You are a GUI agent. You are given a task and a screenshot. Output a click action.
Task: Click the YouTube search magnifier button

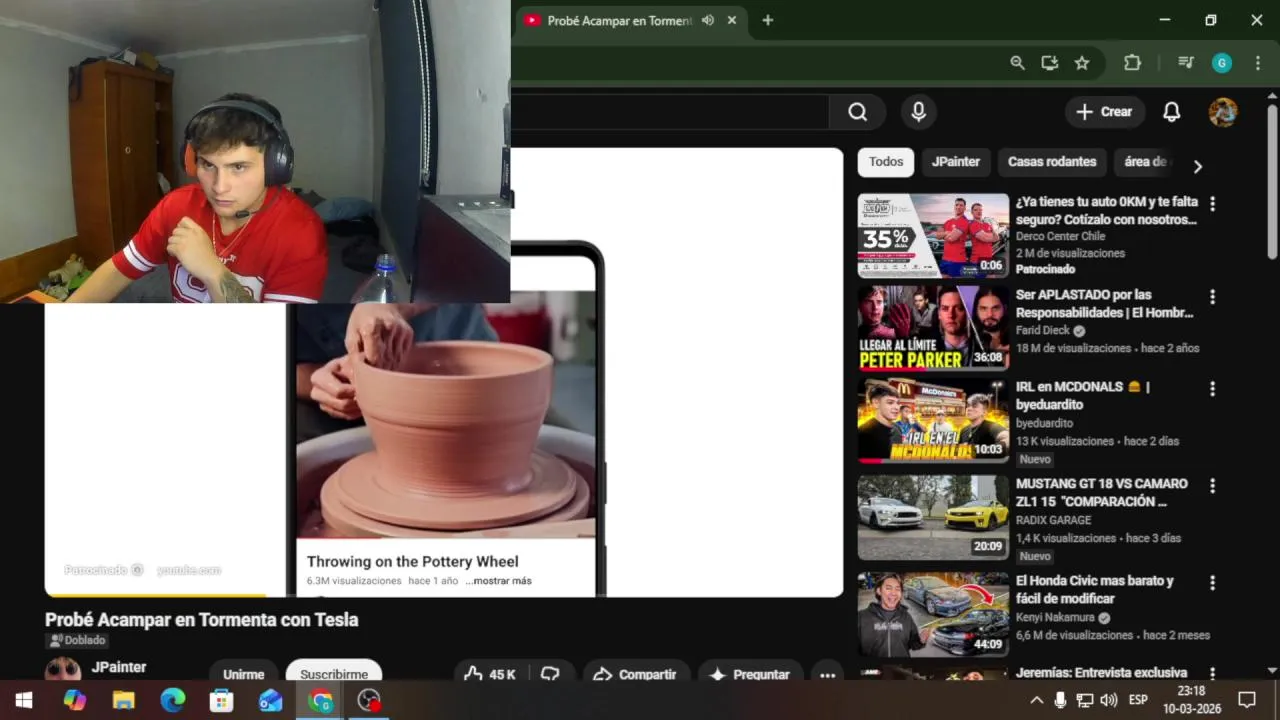857,112
